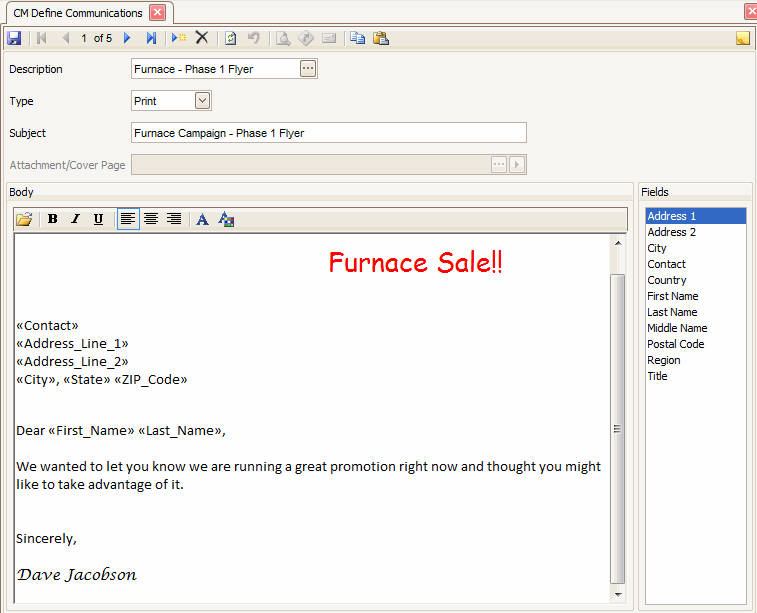Select the CM Define Communications tab
This screenshot has width=757, height=613.
pos(78,13)
